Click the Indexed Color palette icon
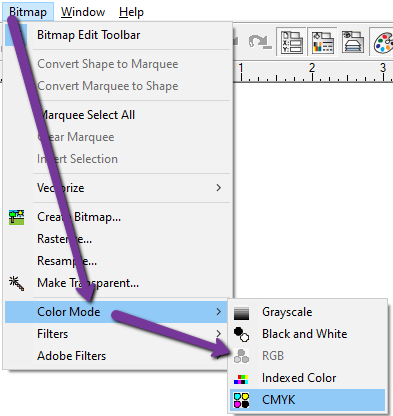The height and width of the screenshot is (416, 393). coord(241,379)
